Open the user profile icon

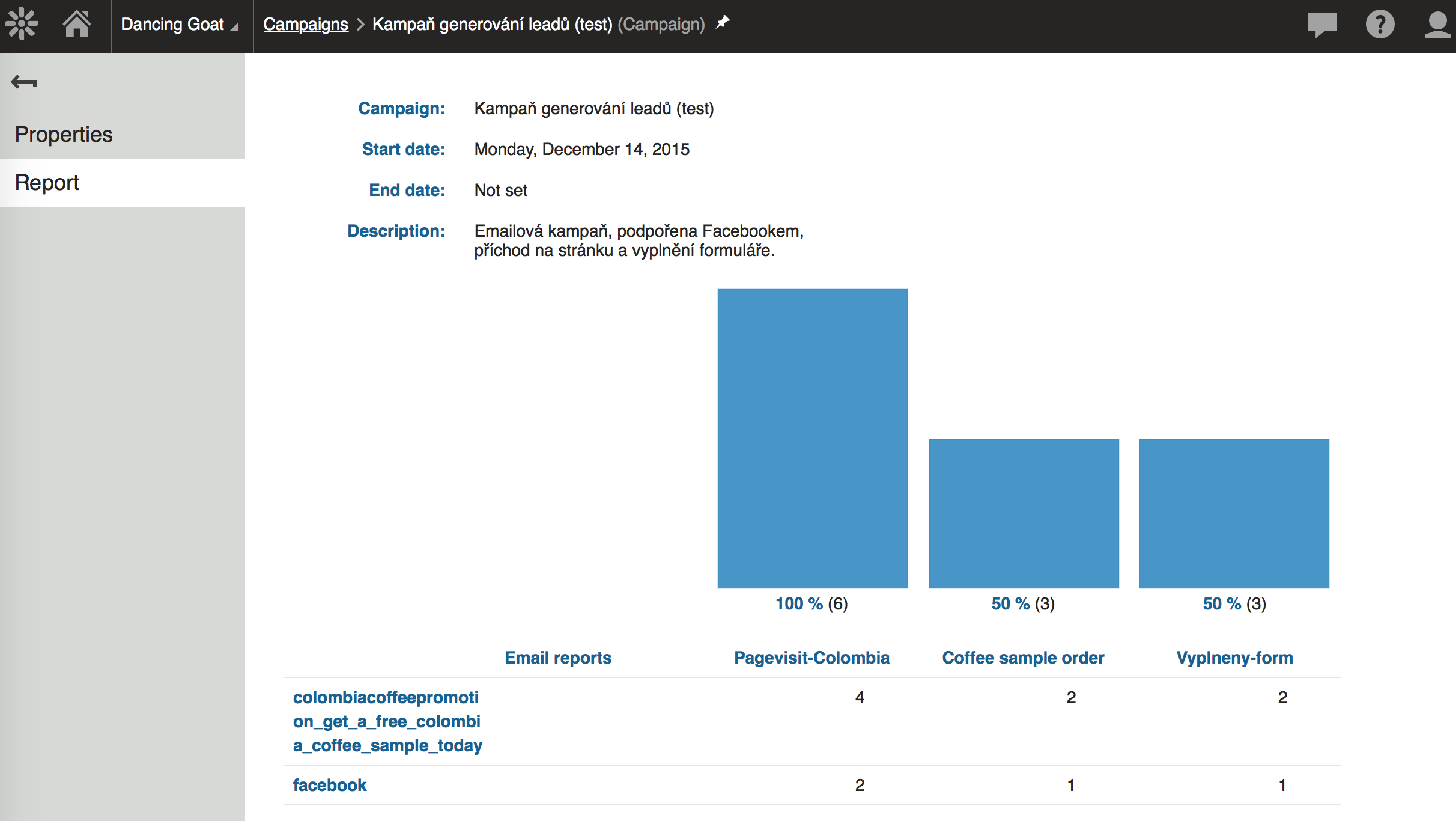tap(1437, 25)
